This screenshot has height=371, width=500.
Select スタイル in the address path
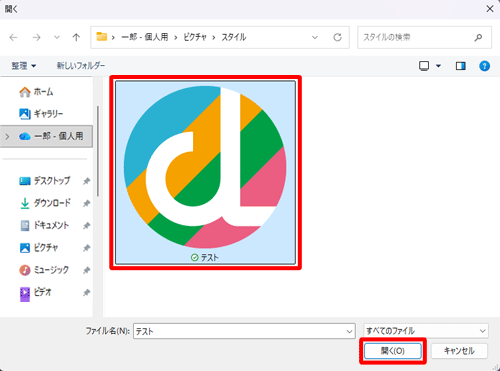coord(234,37)
